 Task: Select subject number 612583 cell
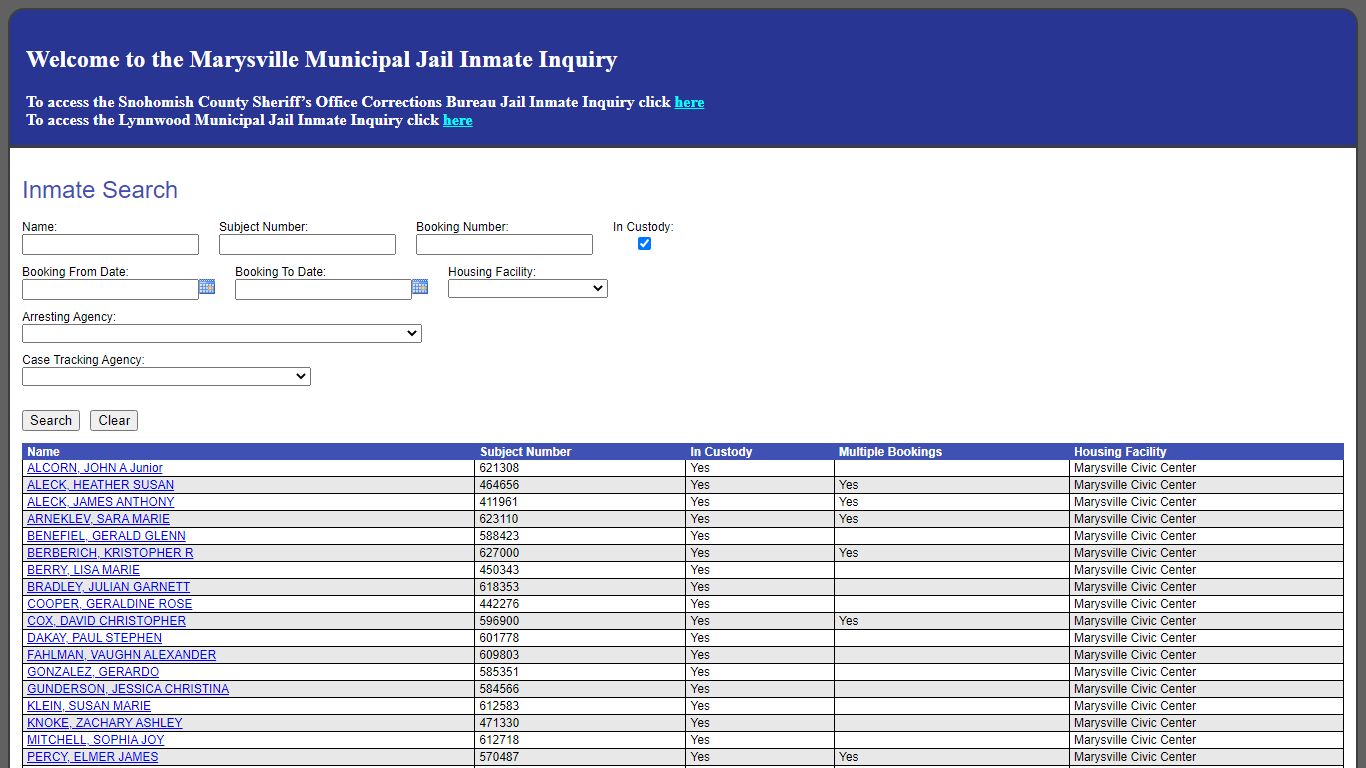coord(581,706)
